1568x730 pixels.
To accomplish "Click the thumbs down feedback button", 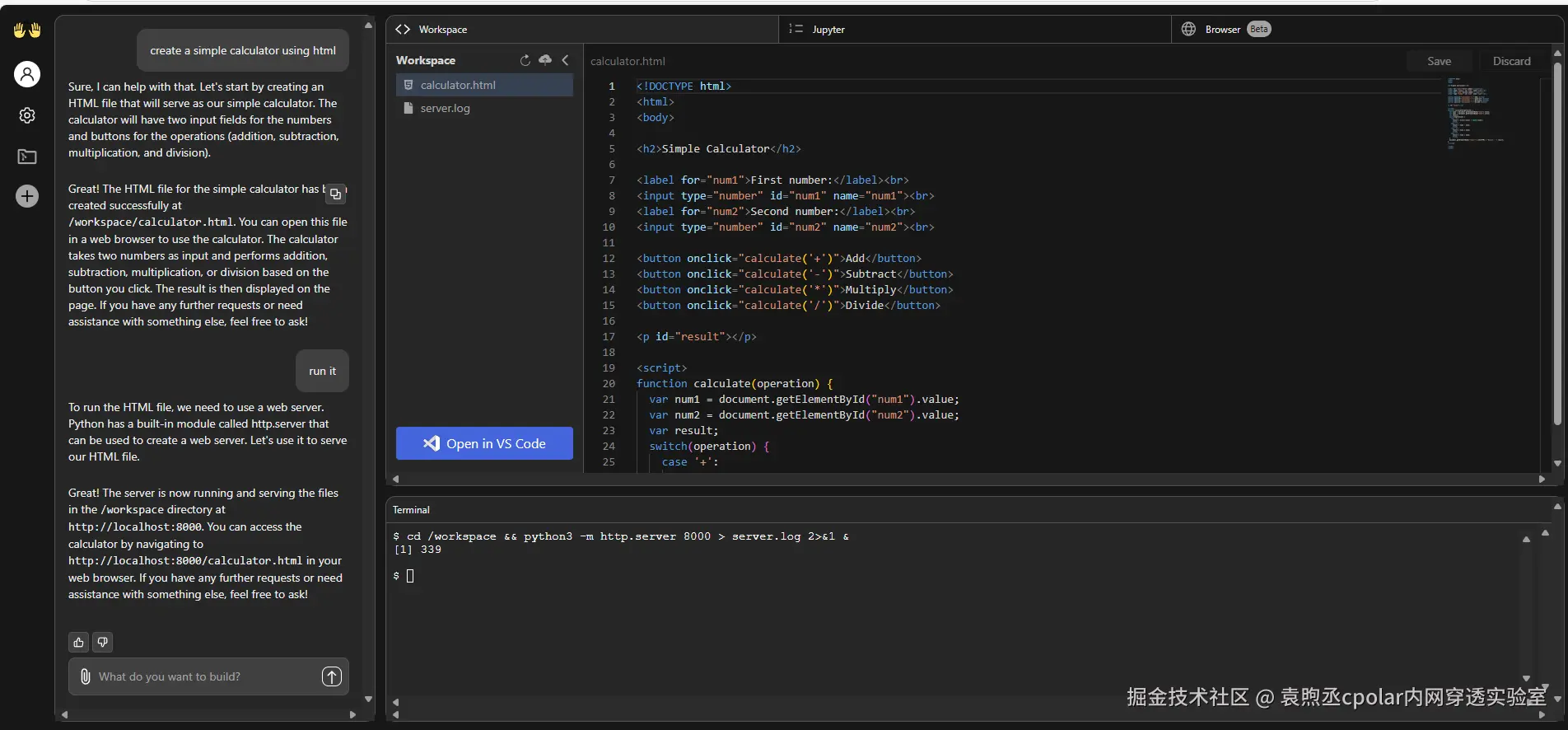I will pyautogui.click(x=103, y=642).
